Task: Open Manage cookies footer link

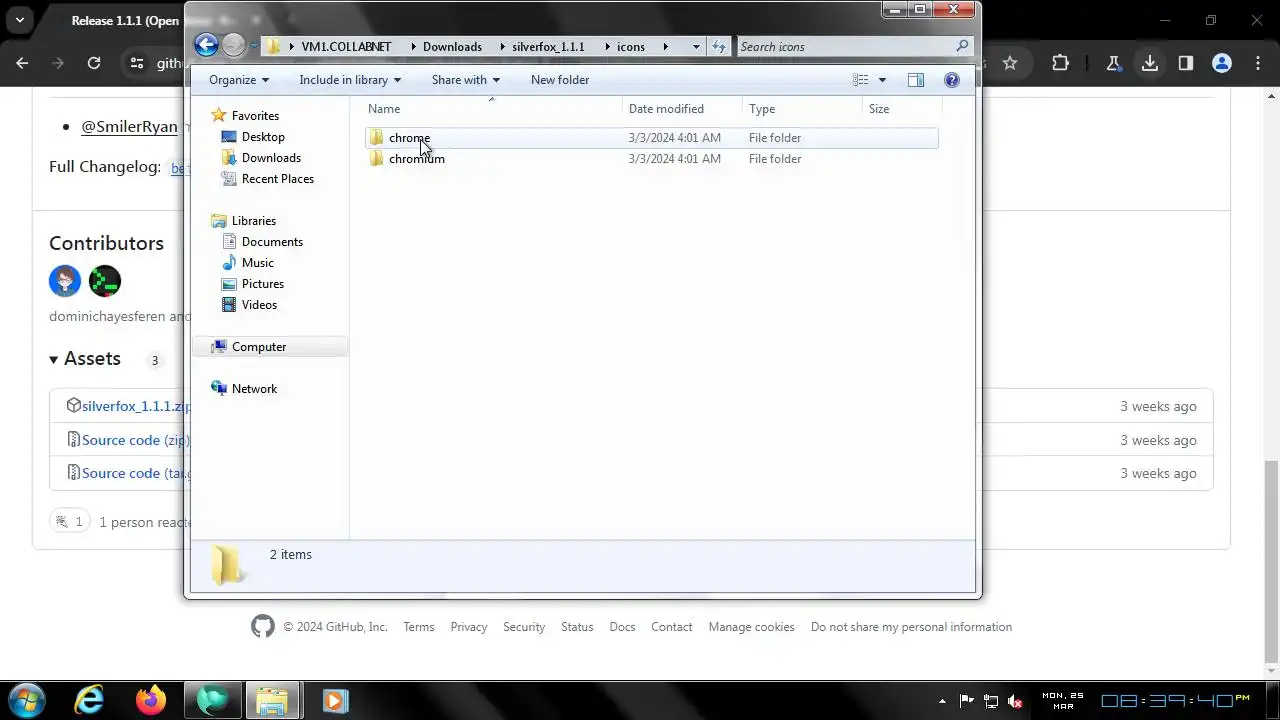Action: pyautogui.click(x=751, y=627)
